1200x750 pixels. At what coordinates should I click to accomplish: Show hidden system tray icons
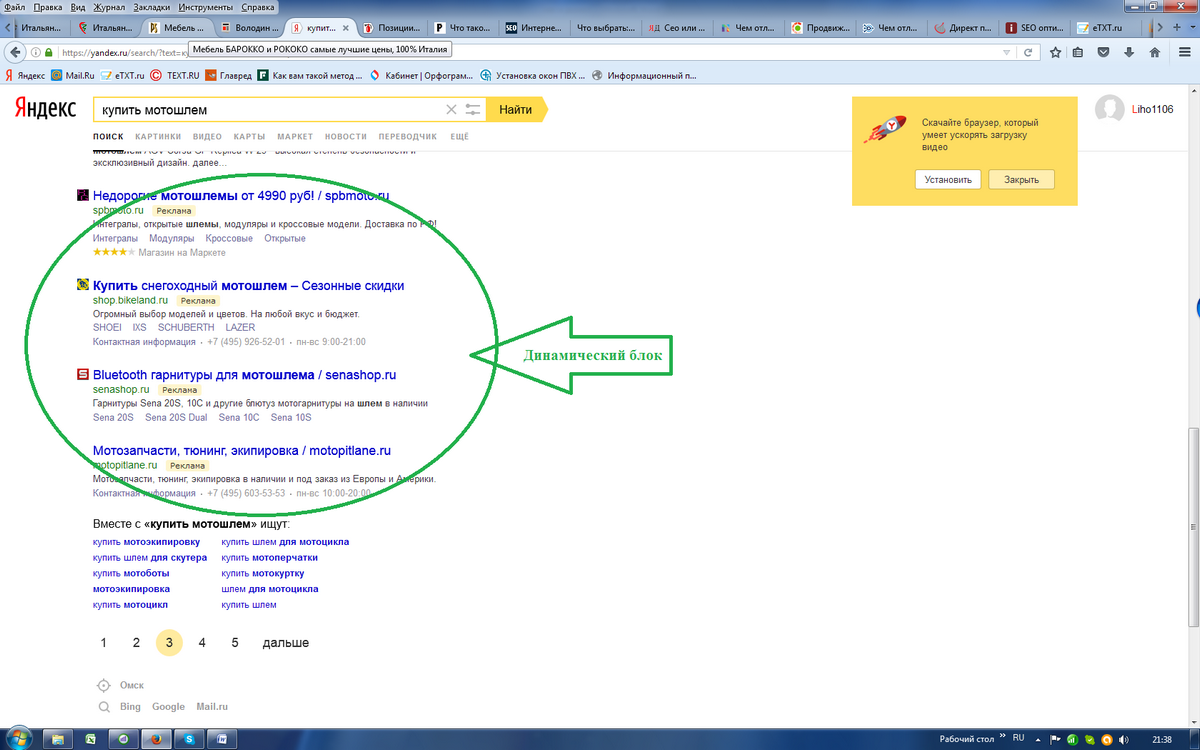[x=1039, y=739]
